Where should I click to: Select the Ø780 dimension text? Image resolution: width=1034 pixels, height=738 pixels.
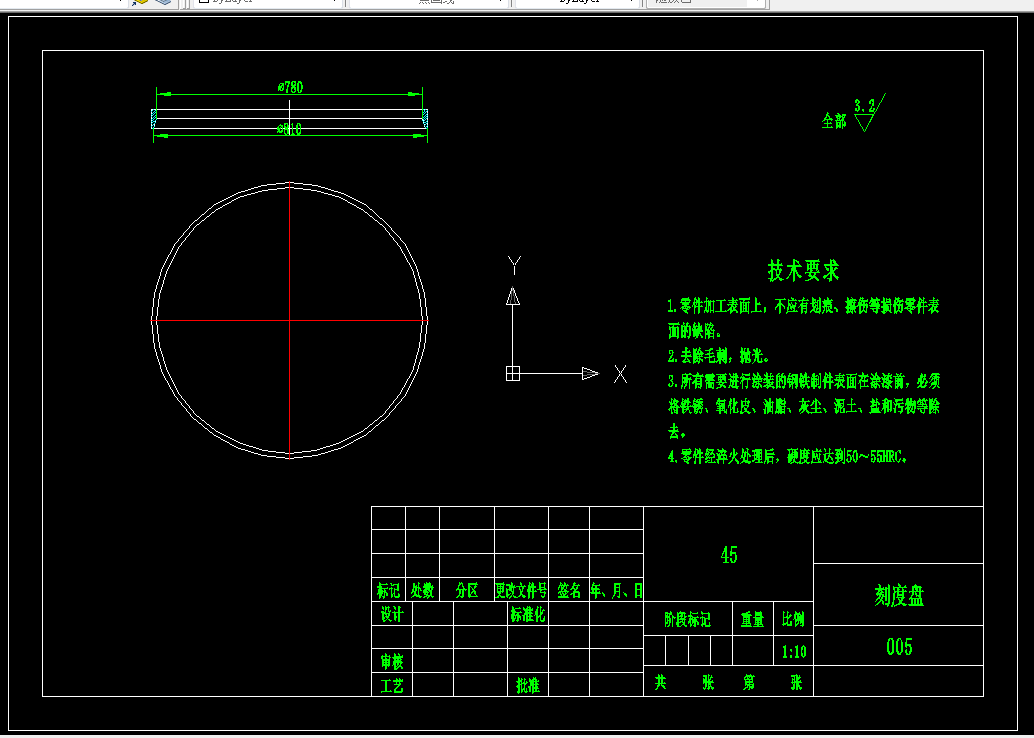click(x=290, y=87)
